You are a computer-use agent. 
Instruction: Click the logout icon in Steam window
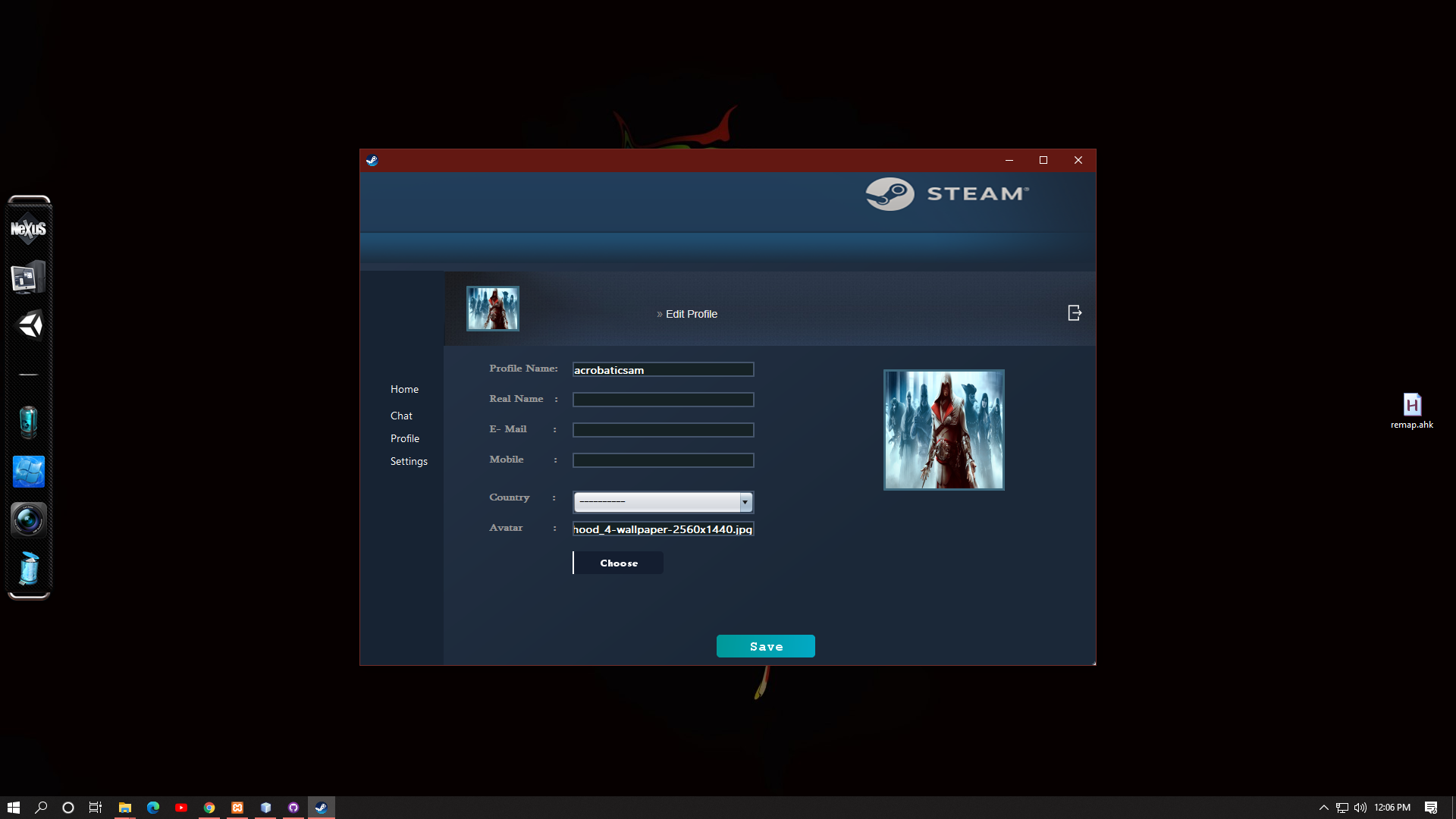1075,313
